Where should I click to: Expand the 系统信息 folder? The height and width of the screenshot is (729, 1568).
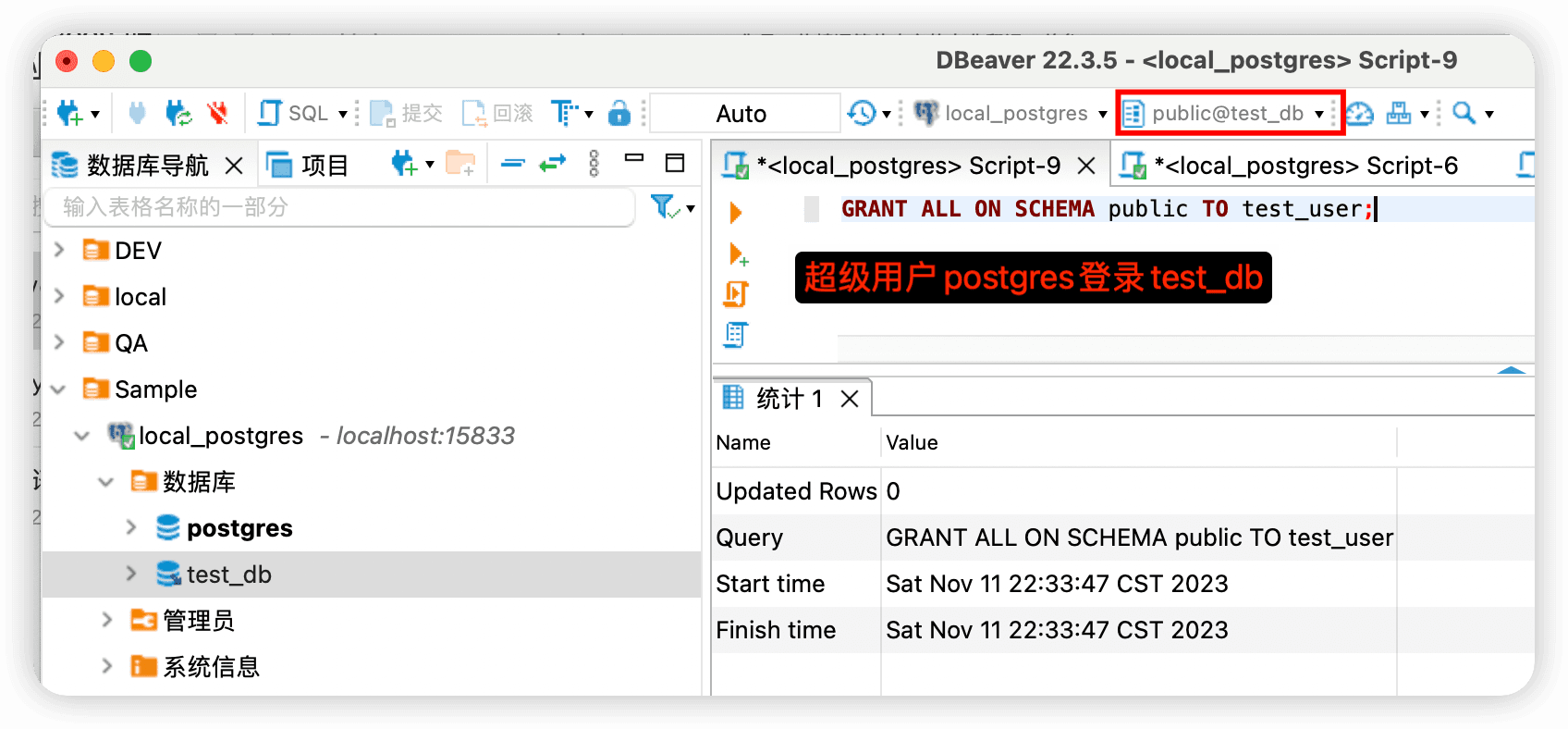pyautogui.click(x=106, y=666)
